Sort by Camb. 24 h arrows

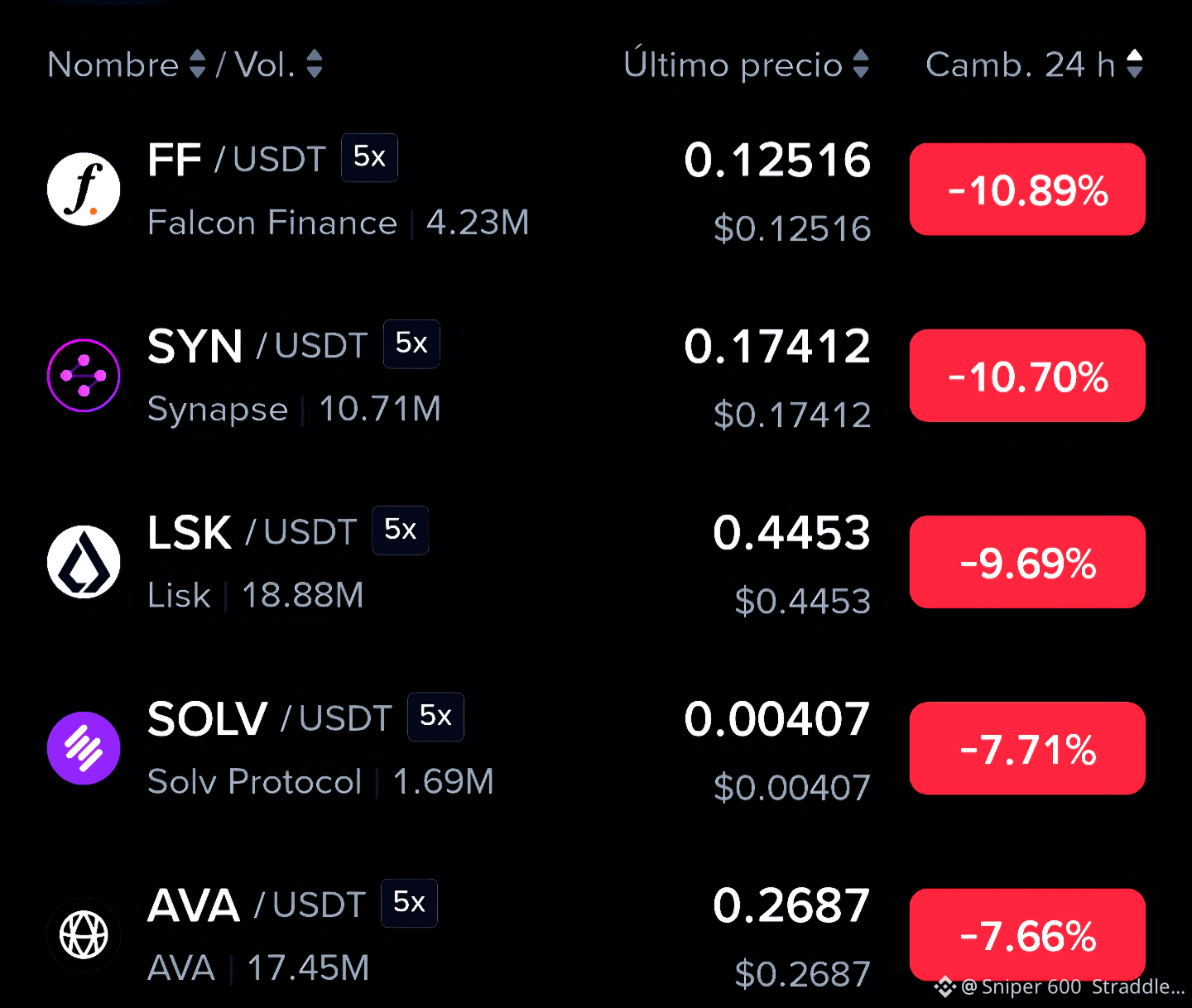(x=1135, y=64)
